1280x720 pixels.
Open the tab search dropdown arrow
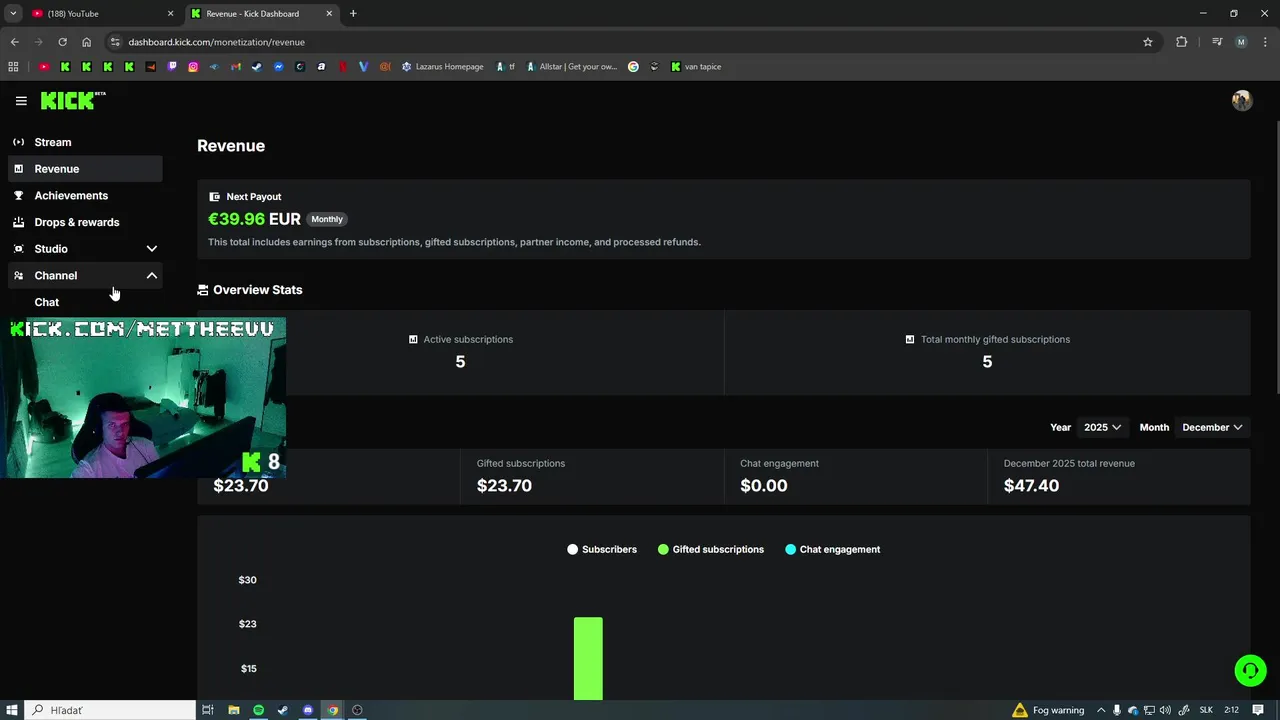click(x=13, y=14)
